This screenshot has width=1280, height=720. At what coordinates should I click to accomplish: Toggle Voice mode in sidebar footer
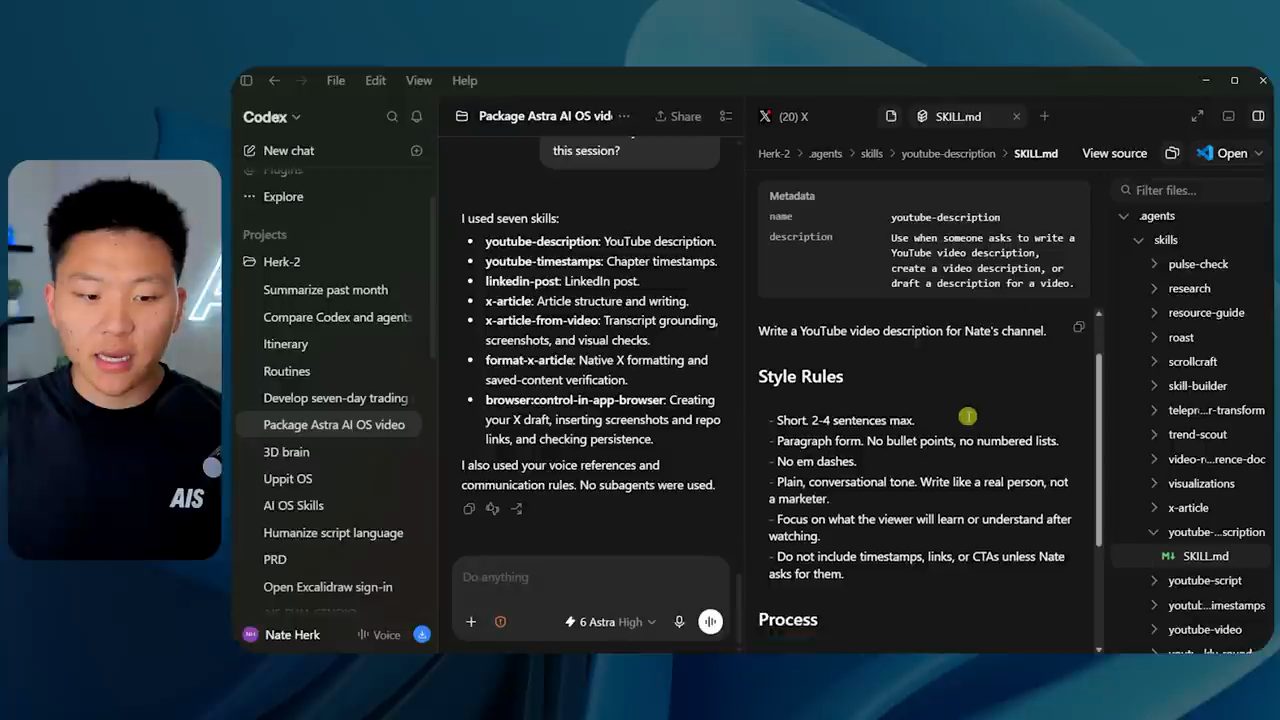[379, 635]
